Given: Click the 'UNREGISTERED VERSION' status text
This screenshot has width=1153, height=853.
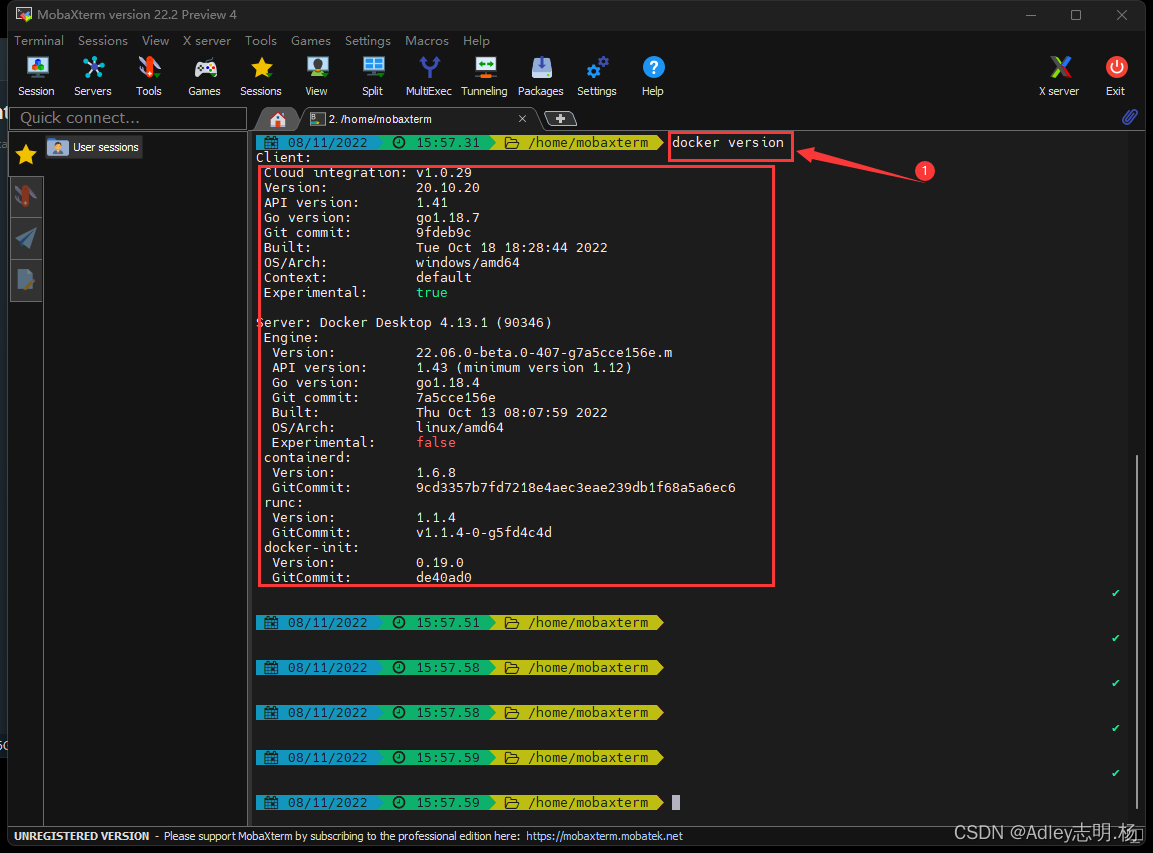Looking at the screenshot, I should (x=82, y=836).
